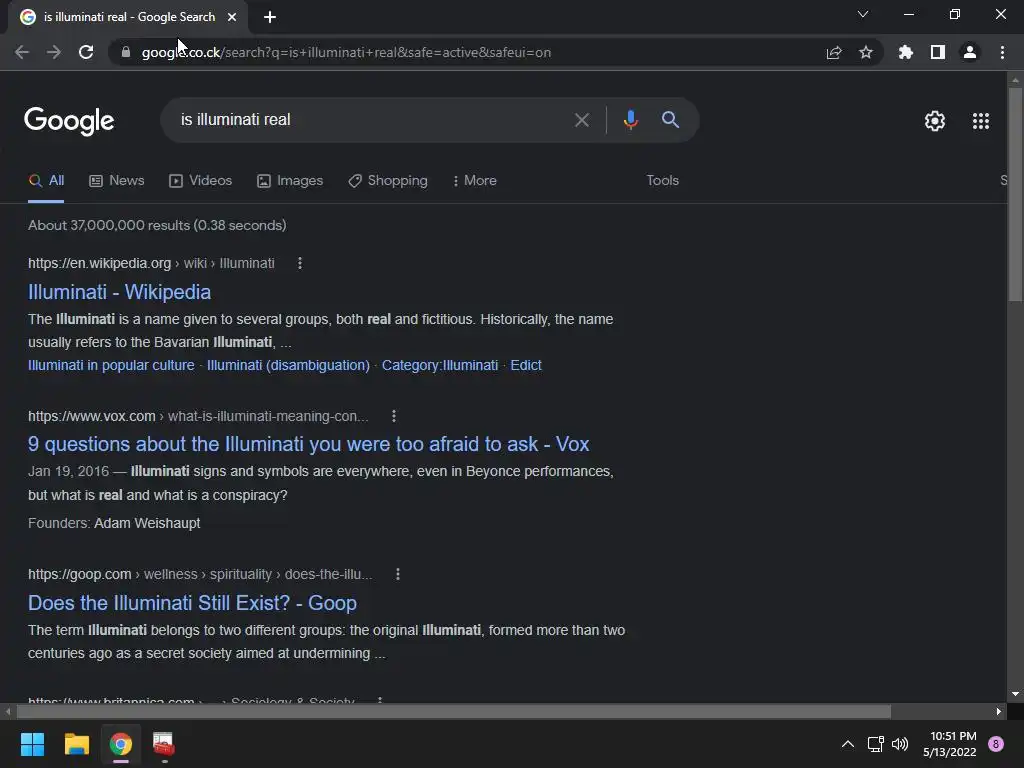The image size is (1024, 768).
Task: Open Wikipedia result's three-dot menu
Action: pos(300,263)
